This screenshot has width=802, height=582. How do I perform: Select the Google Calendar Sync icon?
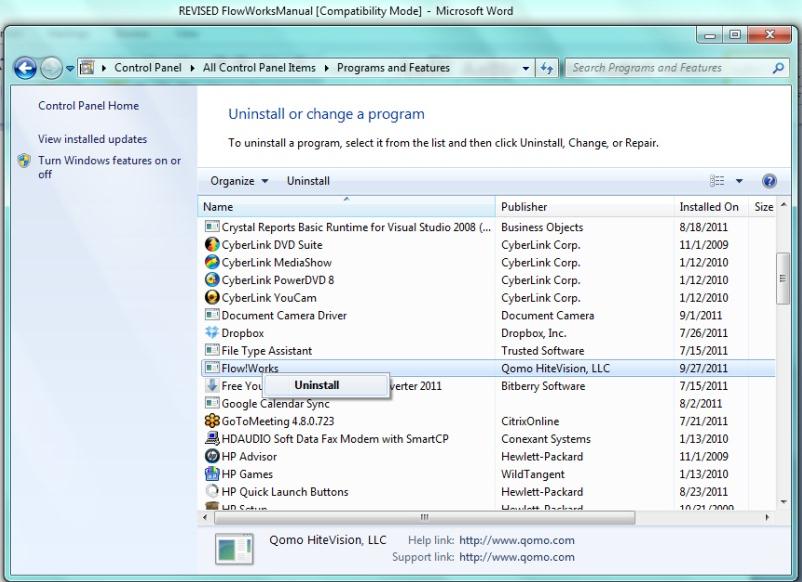tap(212, 404)
